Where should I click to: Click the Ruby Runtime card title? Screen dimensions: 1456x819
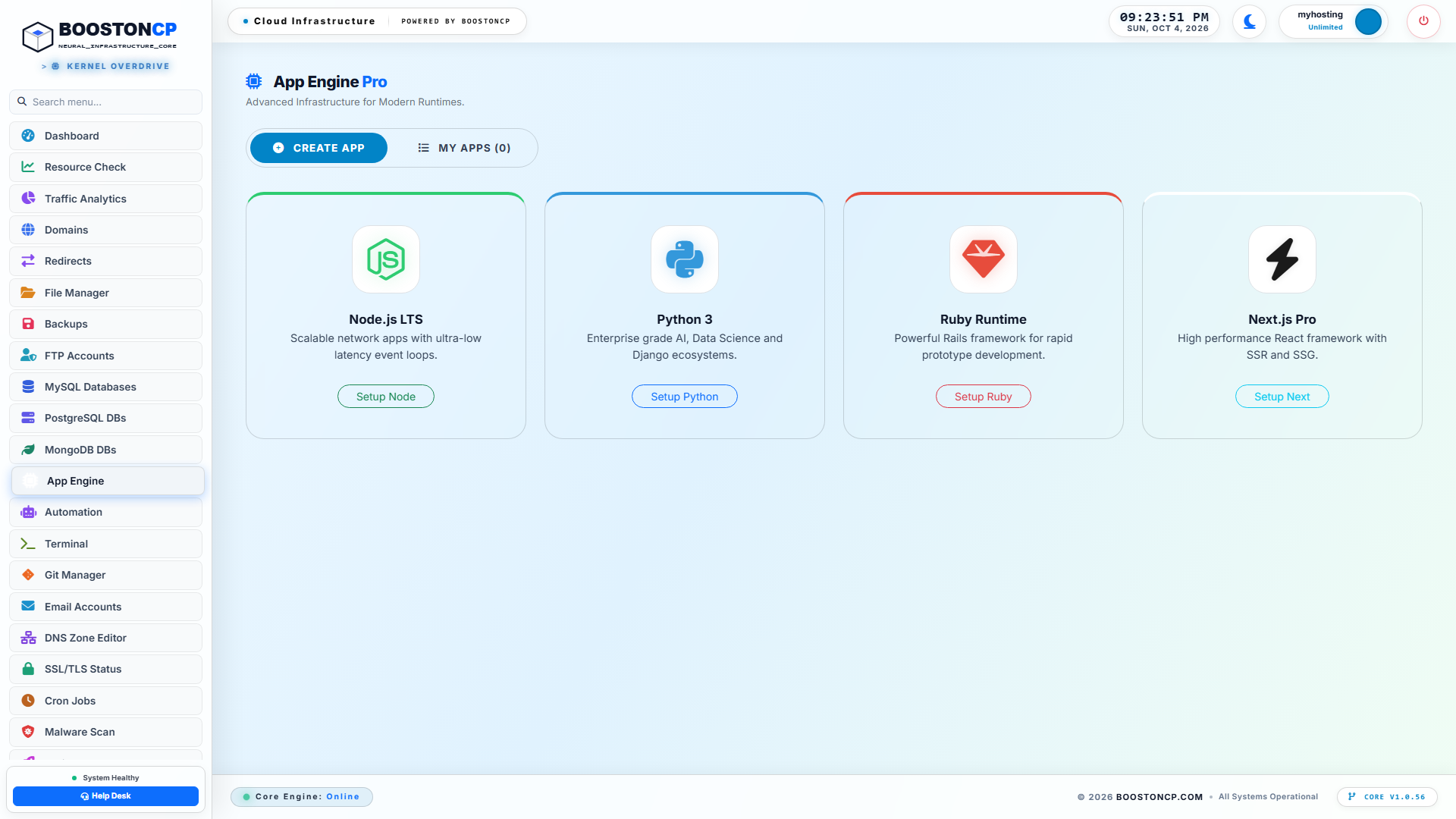pyautogui.click(x=984, y=319)
